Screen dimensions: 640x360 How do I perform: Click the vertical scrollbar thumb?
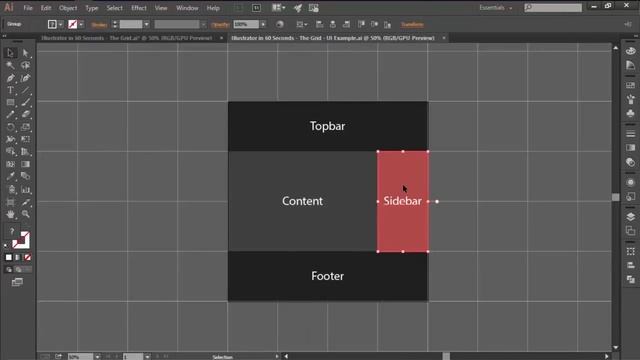(616, 197)
